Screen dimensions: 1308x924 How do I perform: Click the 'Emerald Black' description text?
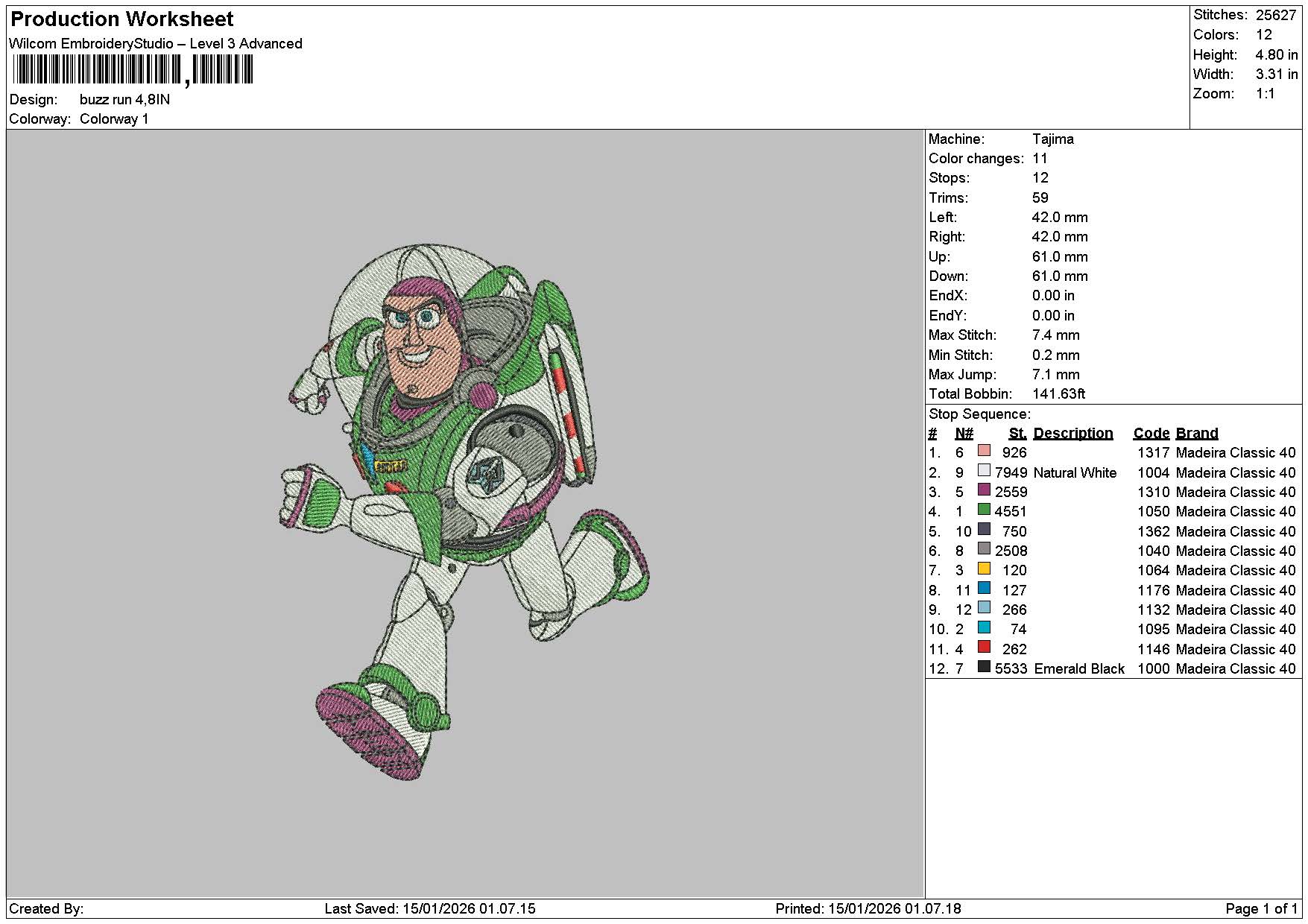click(1078, 669)
